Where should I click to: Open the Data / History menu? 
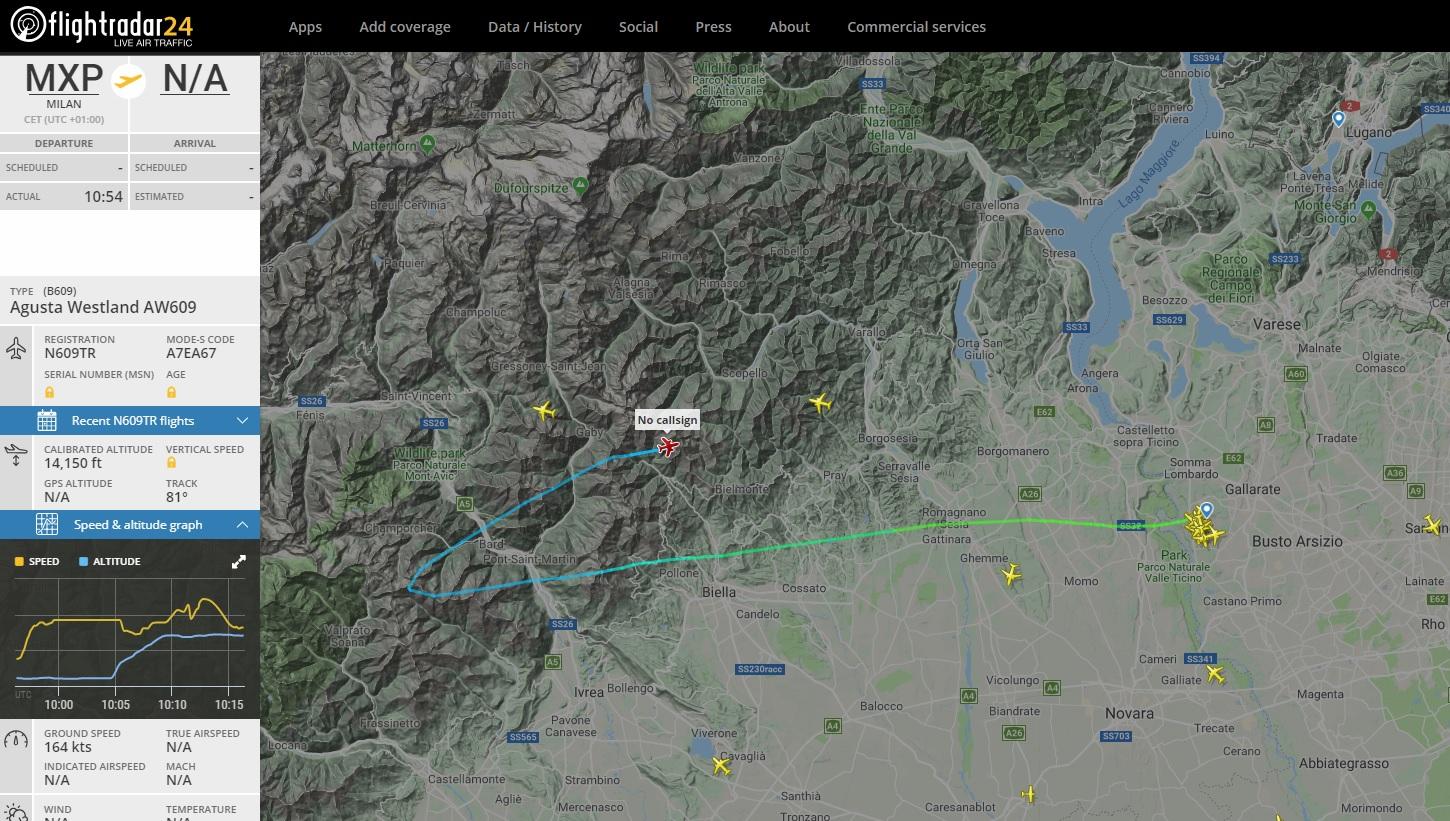(535, 27)
